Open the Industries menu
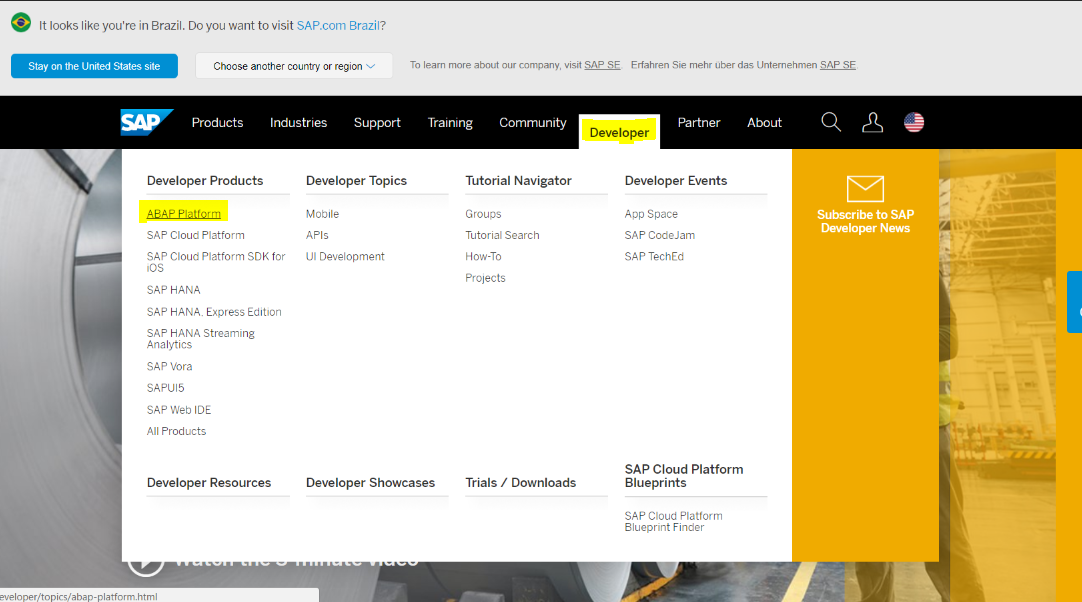 [x=298, y=122]
